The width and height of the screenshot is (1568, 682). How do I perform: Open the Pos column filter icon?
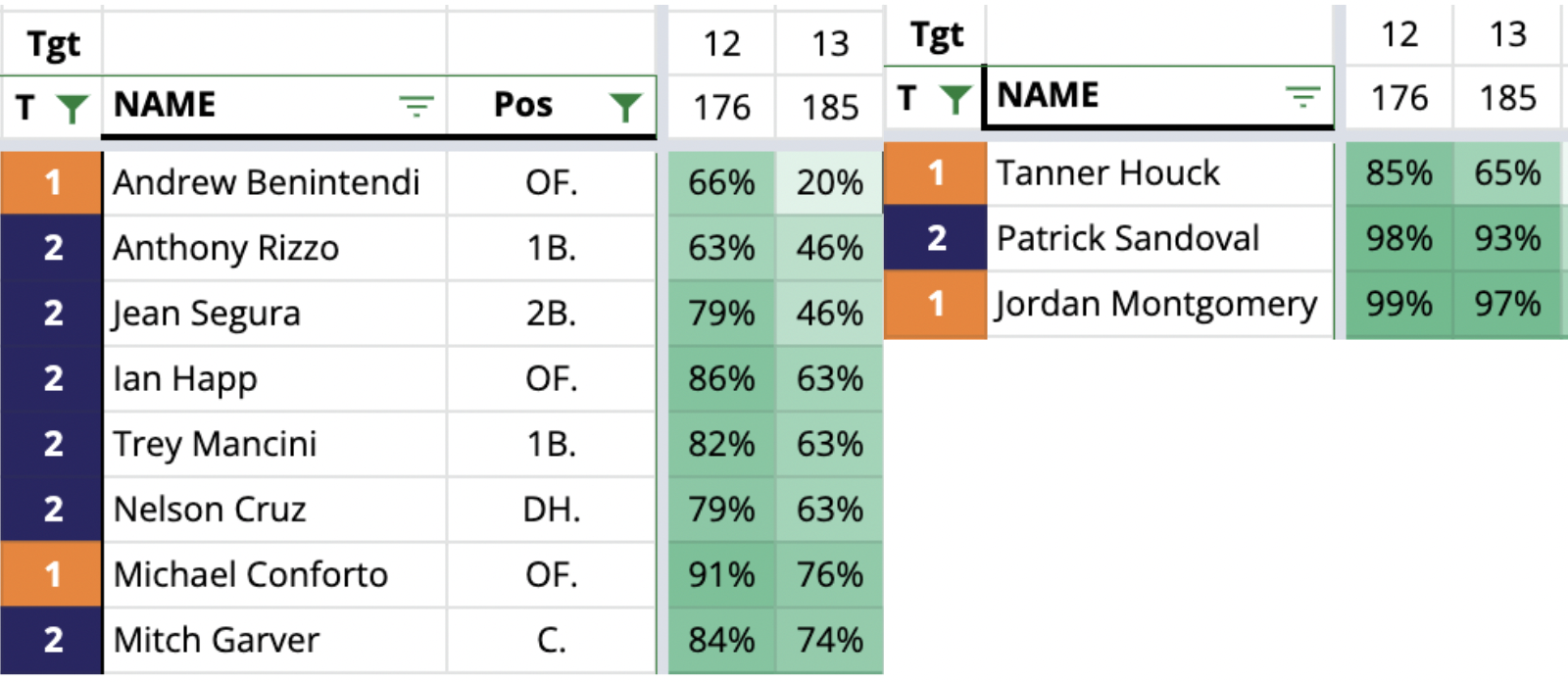click(625, 106)
